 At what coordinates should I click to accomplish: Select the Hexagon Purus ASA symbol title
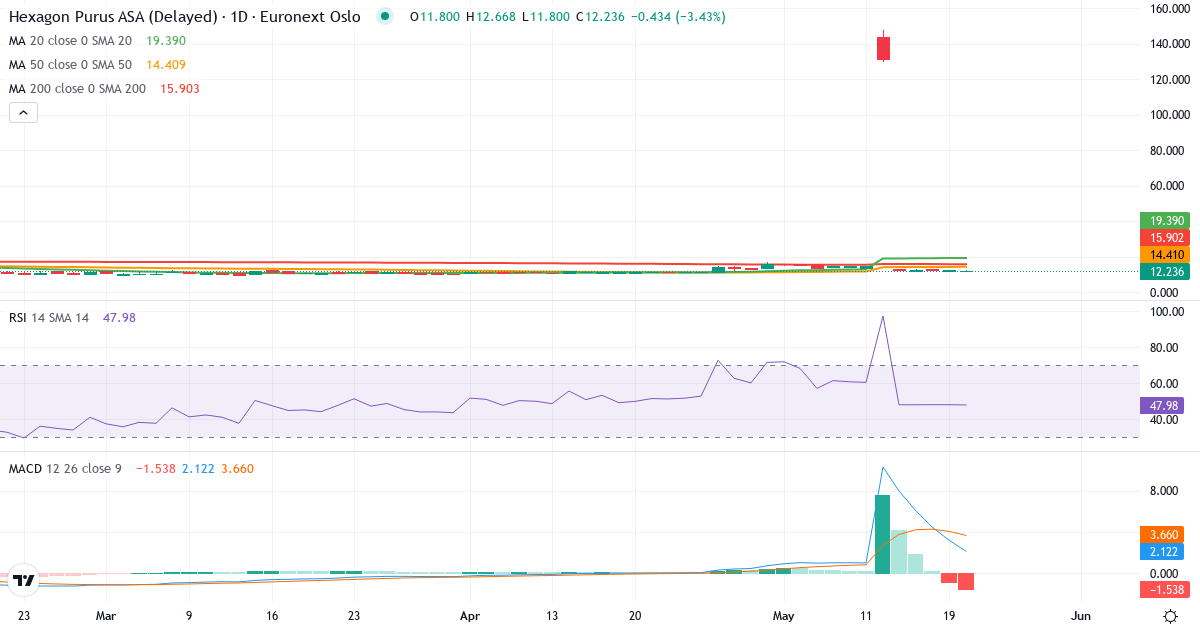click(184, 17)
